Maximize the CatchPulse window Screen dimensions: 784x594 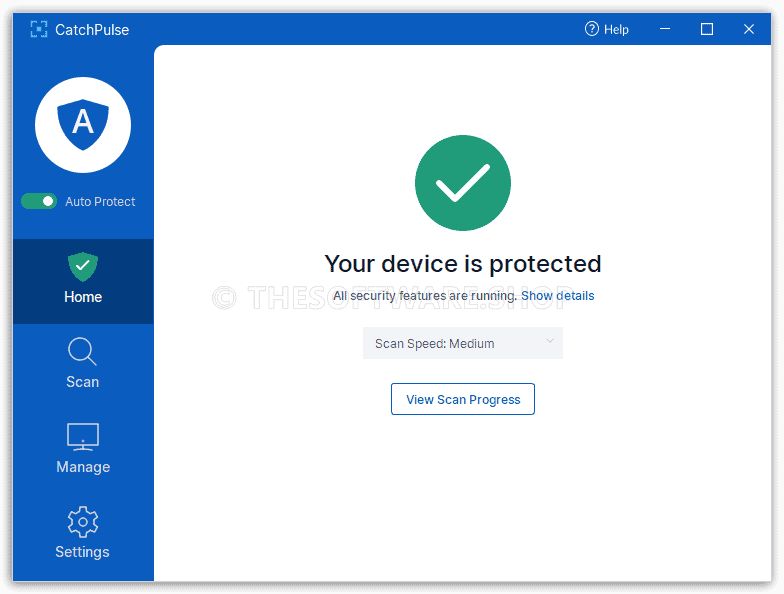pos(706,30)
